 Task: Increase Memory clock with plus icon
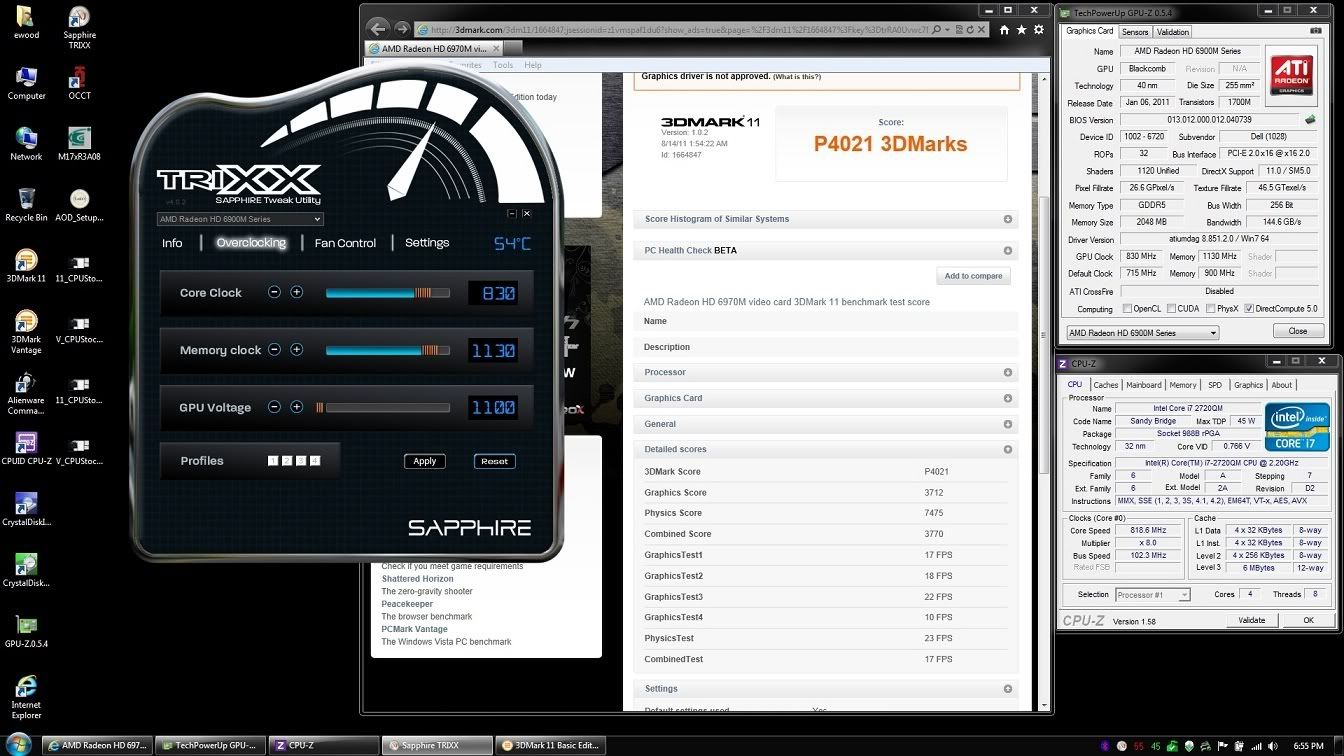click(296, 350)
